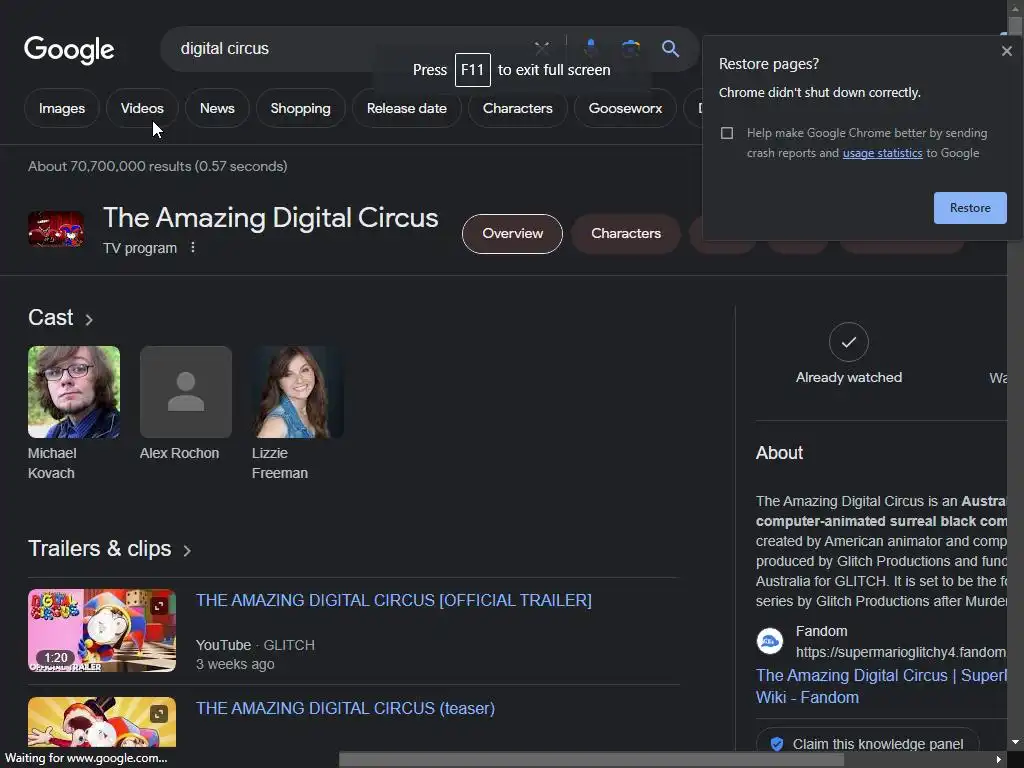Image resolution: width=1024 pixels, height=768 pixels.
Task: Open the Videos filter
Action: [x=142, y=108]
